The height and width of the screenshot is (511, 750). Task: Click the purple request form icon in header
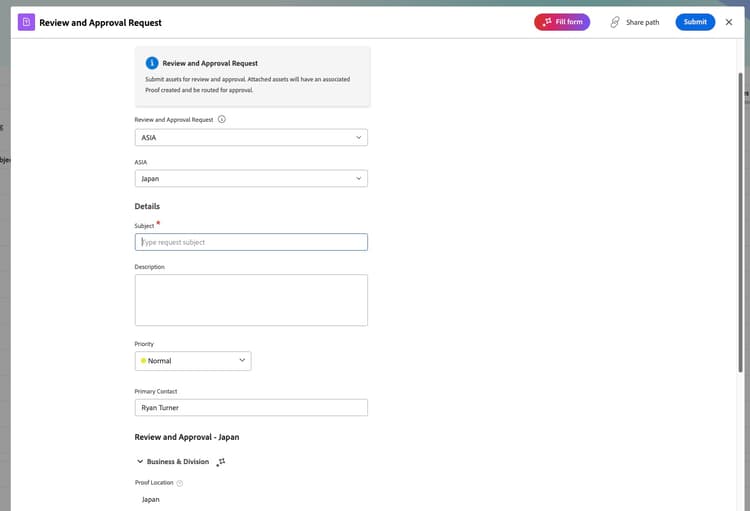[x=26, y=22]
